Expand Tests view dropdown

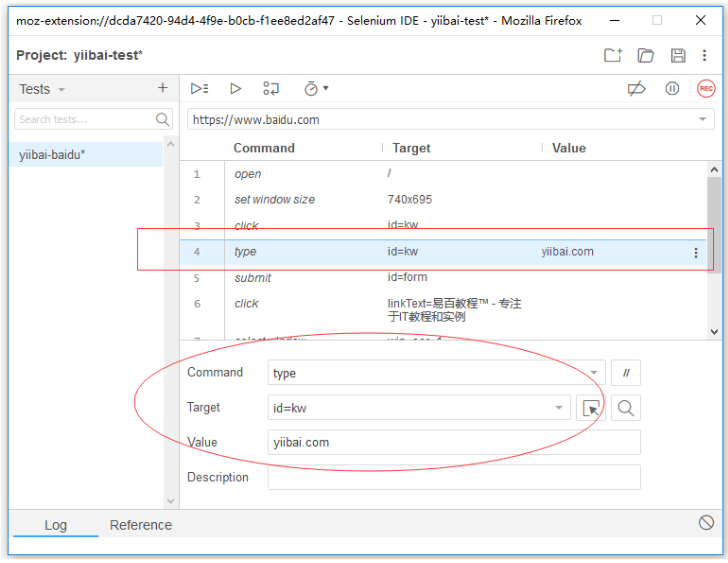coord(61,89)
